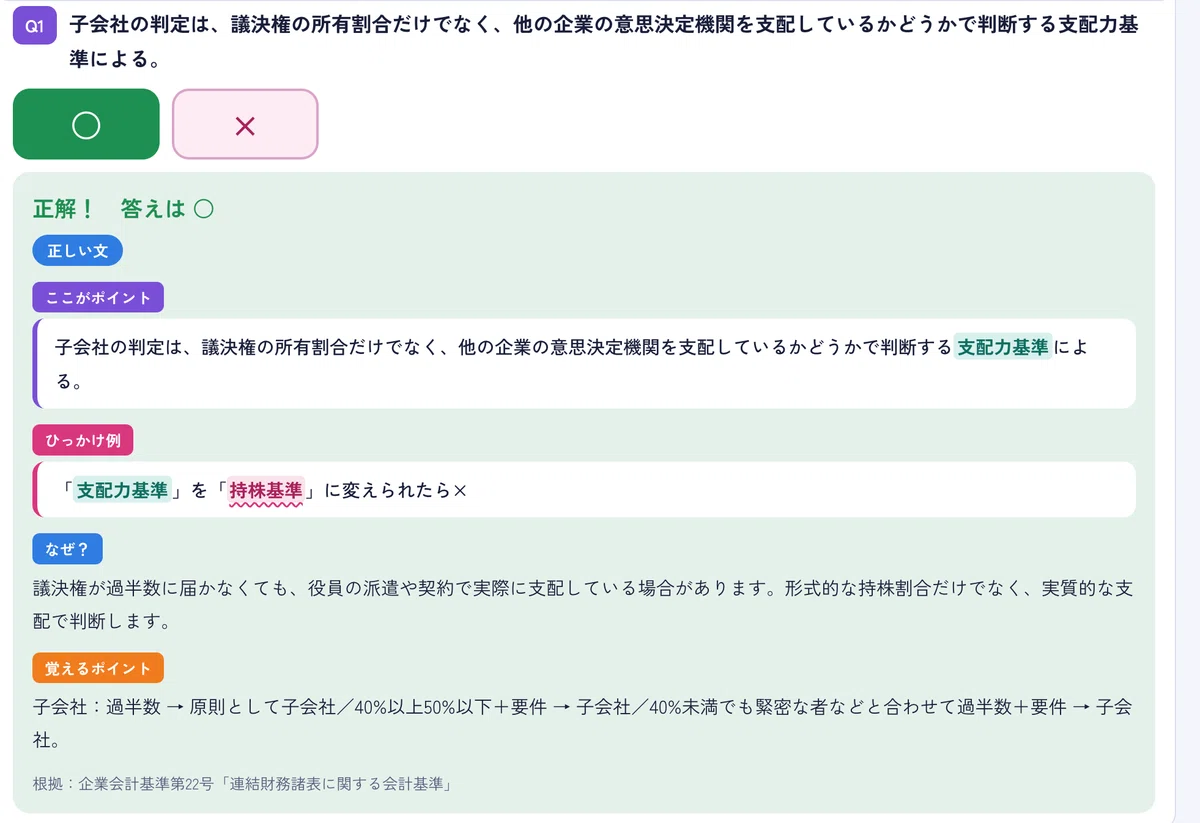Click the bold Q1 question statement

point(604,42)
